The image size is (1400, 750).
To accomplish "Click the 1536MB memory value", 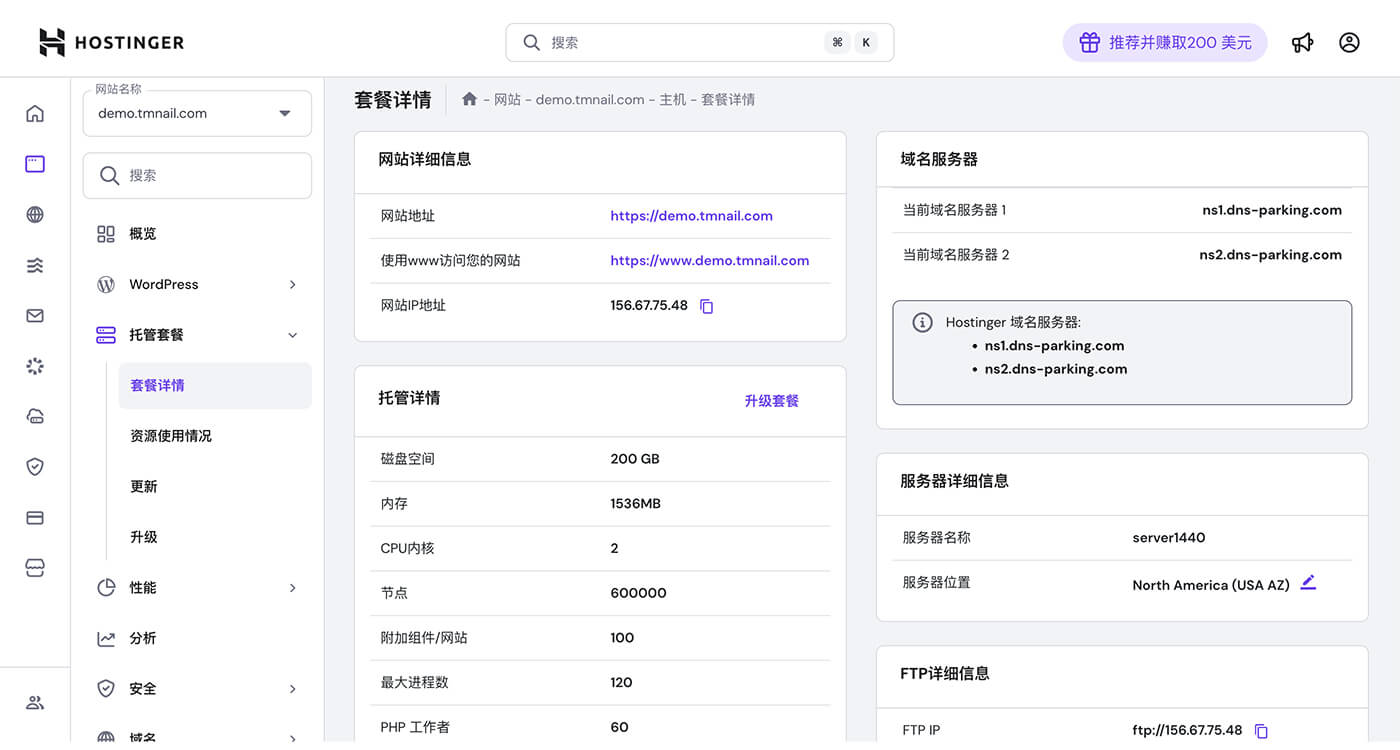I will point(636,504).
